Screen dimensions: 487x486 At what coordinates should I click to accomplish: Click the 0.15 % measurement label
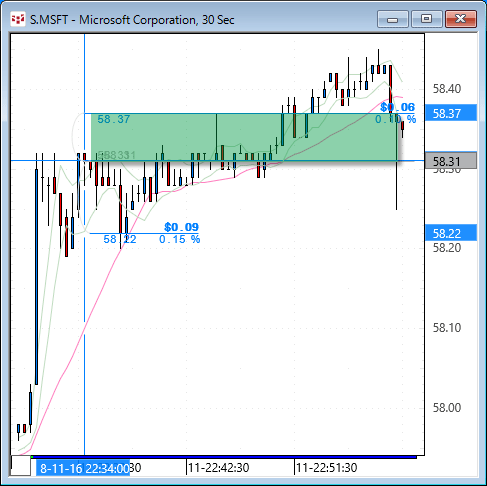(x=179, y=239)
